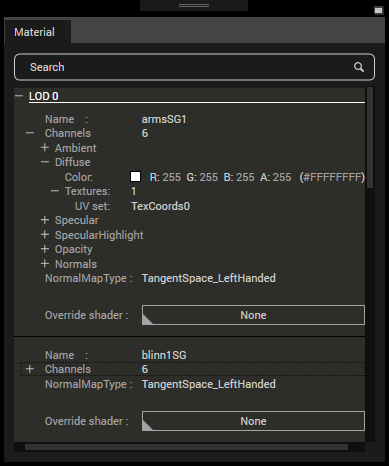
Task: Click the SpecularHighlight label
Action: (99, 235)
